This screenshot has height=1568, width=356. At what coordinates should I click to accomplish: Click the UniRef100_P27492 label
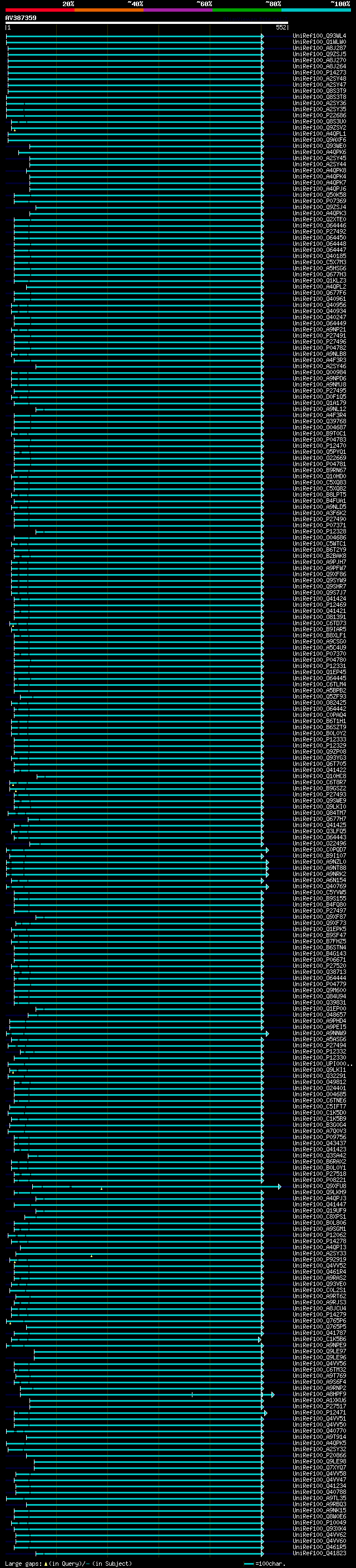click(x=319, y=231)
